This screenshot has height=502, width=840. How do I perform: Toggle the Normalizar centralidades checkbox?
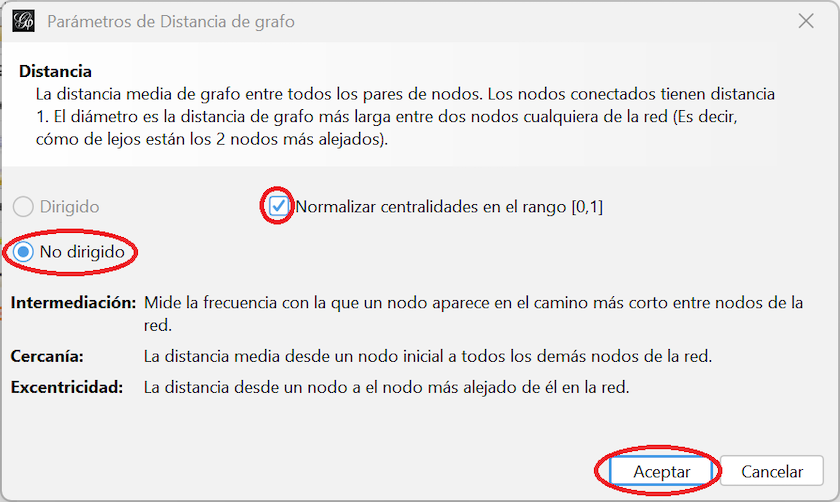pyautogui.click(x=279, y=206)
